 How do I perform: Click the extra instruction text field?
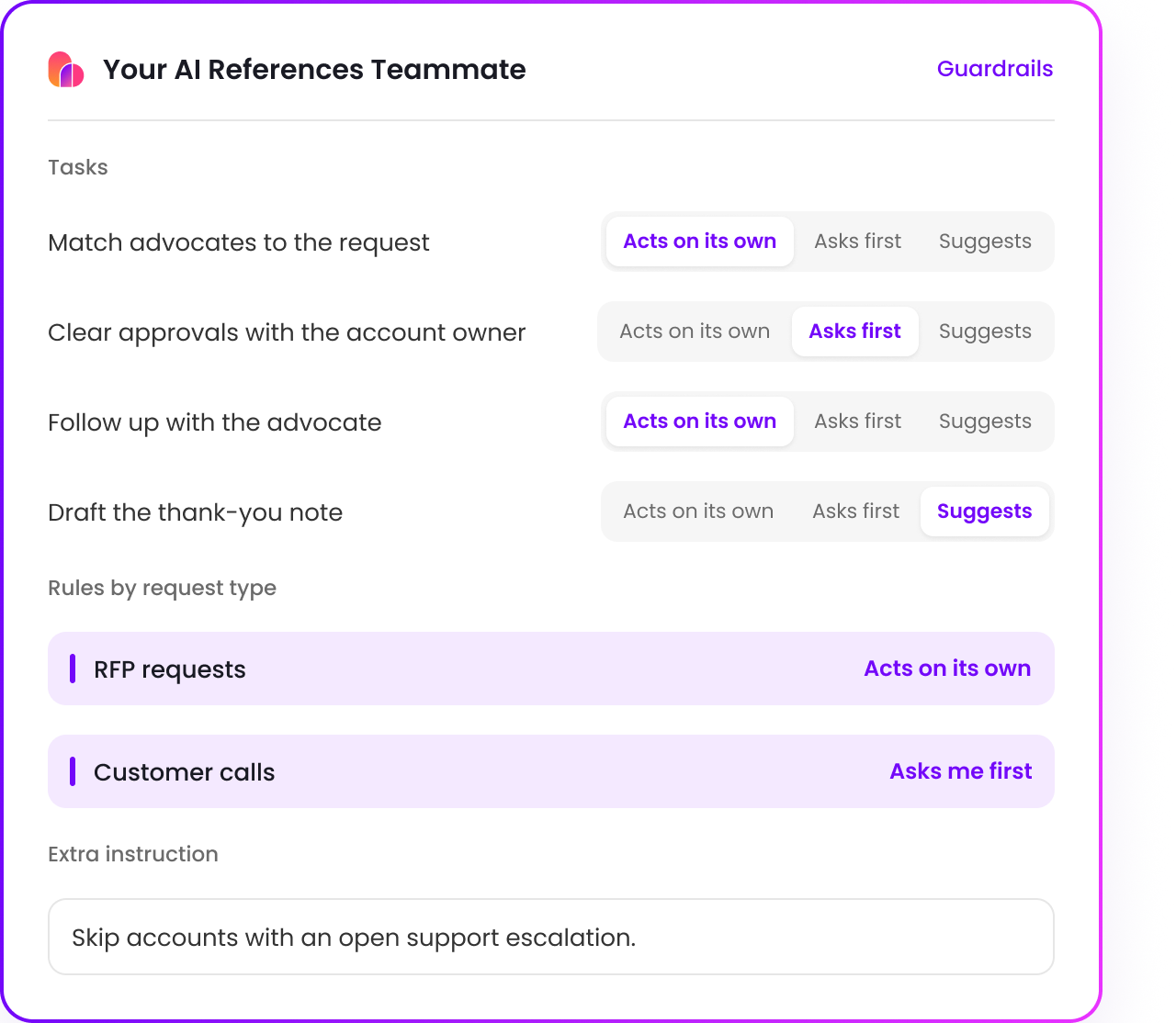551,937
